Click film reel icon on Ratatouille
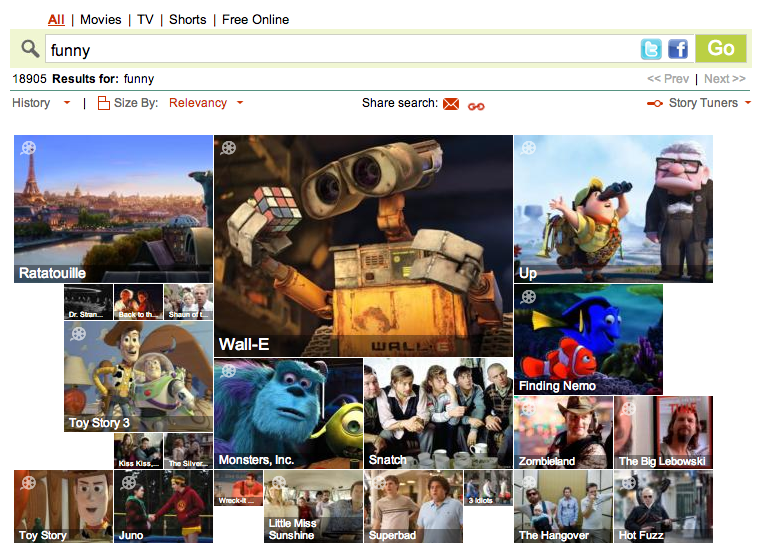The width and height of the screenshot is (761, 560). [x=28, y=148]
